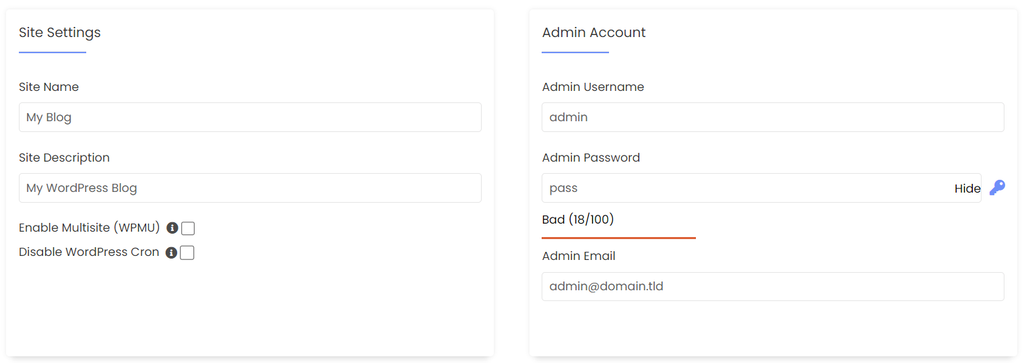Click the Site Name label text
This screenshot has height=363, width=1024.
pyautogui.click(x=49, y=87)
